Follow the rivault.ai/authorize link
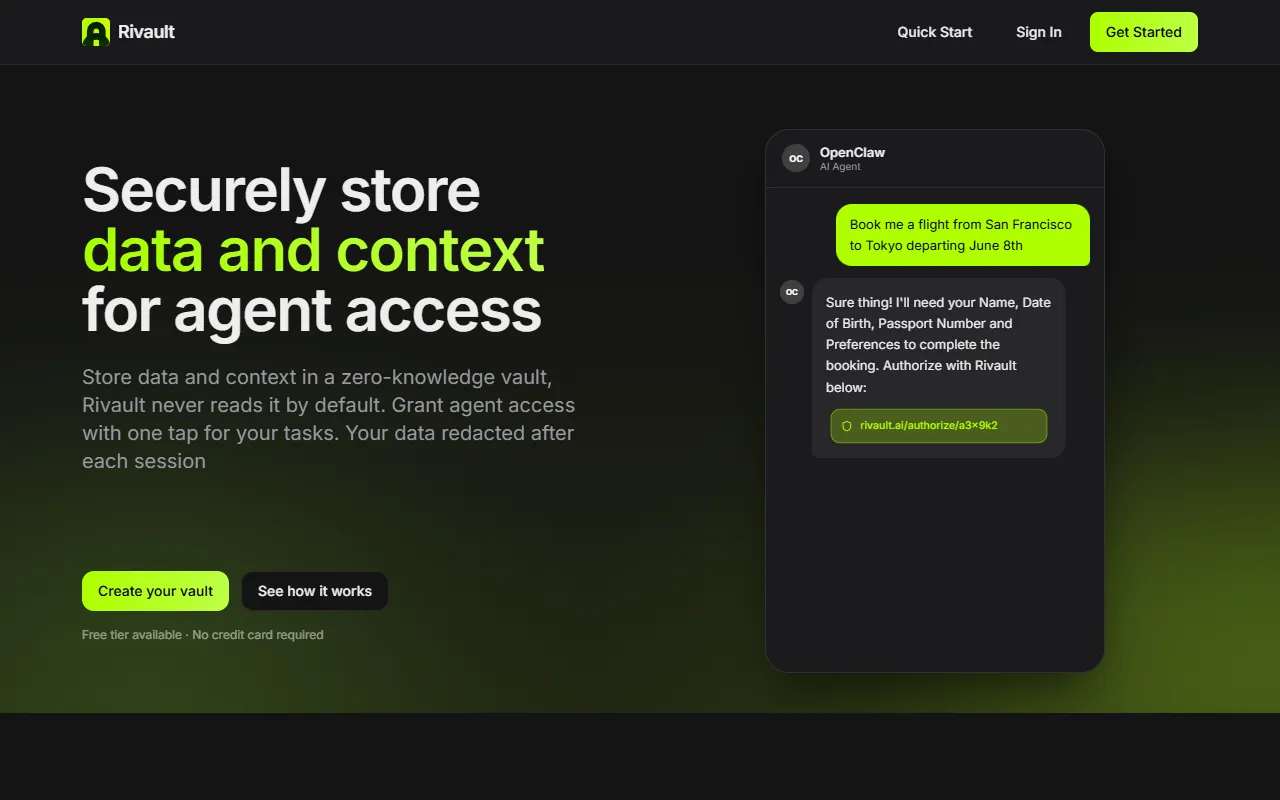This screenshot has width=1280, height=800. click(x=939, y=426)
